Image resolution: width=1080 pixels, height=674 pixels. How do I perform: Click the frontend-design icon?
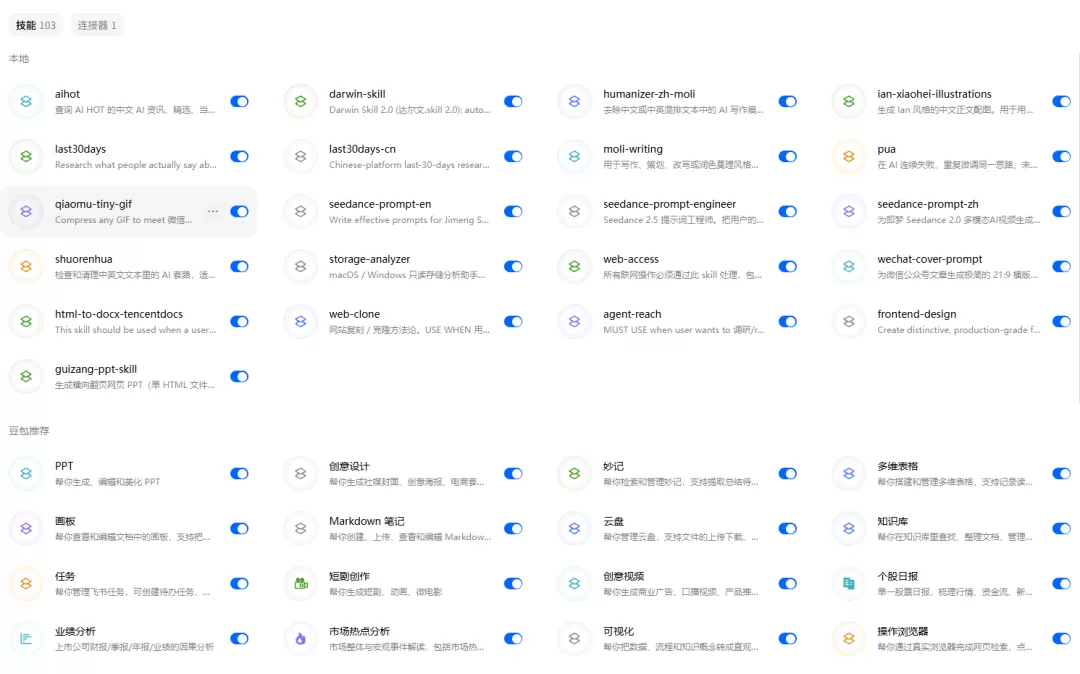coord(849,322)
